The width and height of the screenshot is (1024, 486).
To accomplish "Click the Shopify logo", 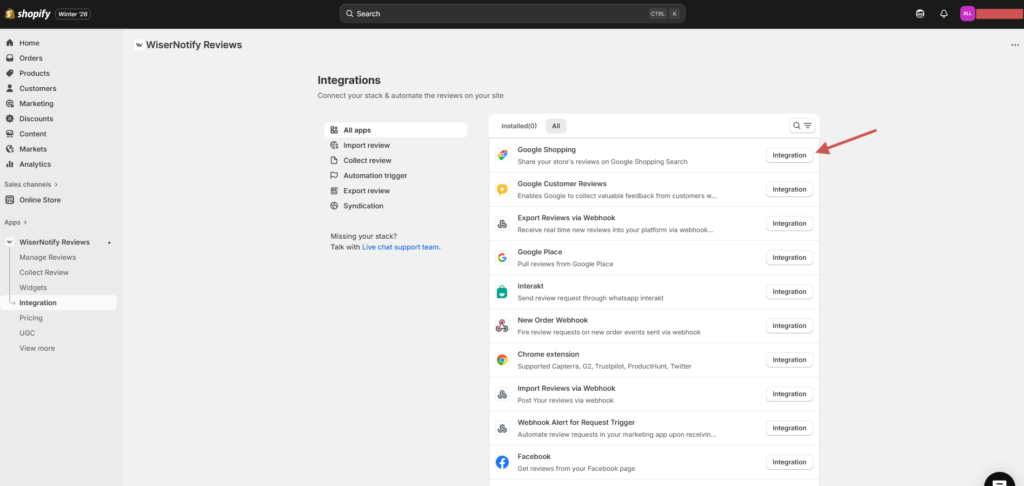I will pyautogui.click(x=29, y=14).
